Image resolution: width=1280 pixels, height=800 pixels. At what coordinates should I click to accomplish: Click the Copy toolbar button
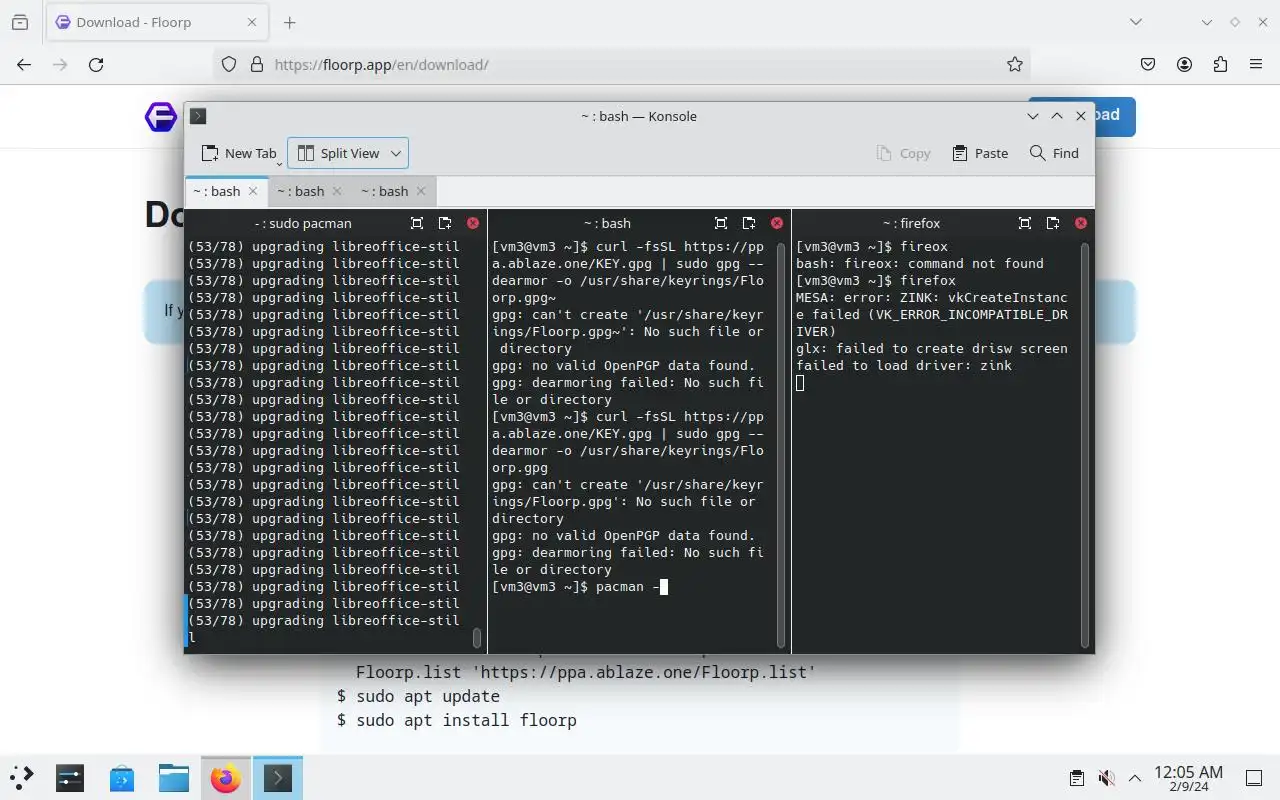click(x=903, y=153)
